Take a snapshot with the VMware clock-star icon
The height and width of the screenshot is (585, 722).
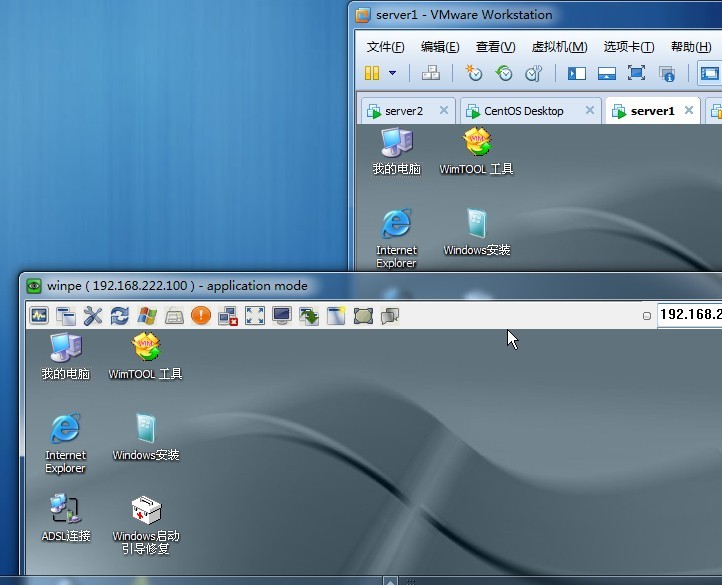(473, 73)
